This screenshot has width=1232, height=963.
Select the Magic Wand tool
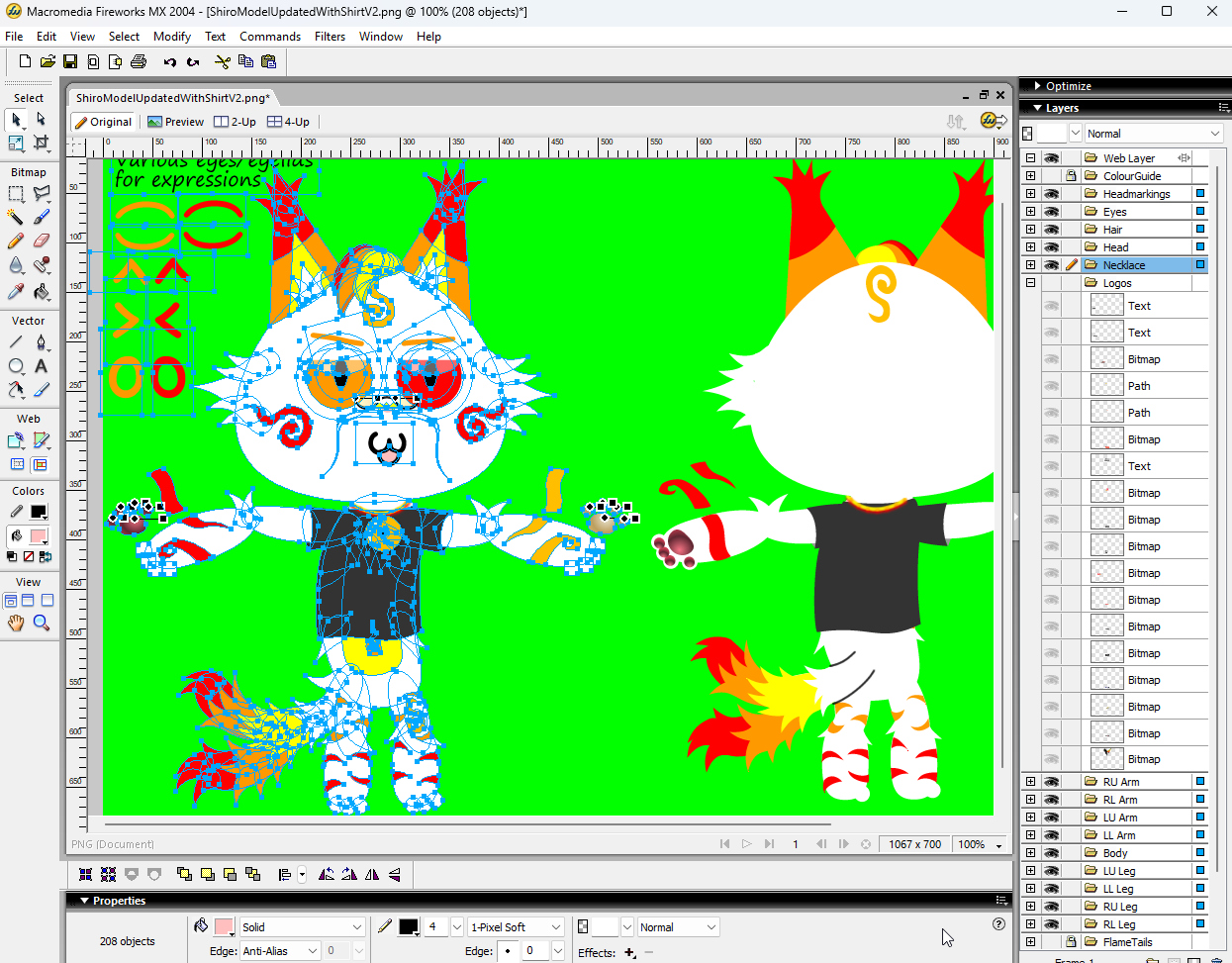(x=16, y=216)
